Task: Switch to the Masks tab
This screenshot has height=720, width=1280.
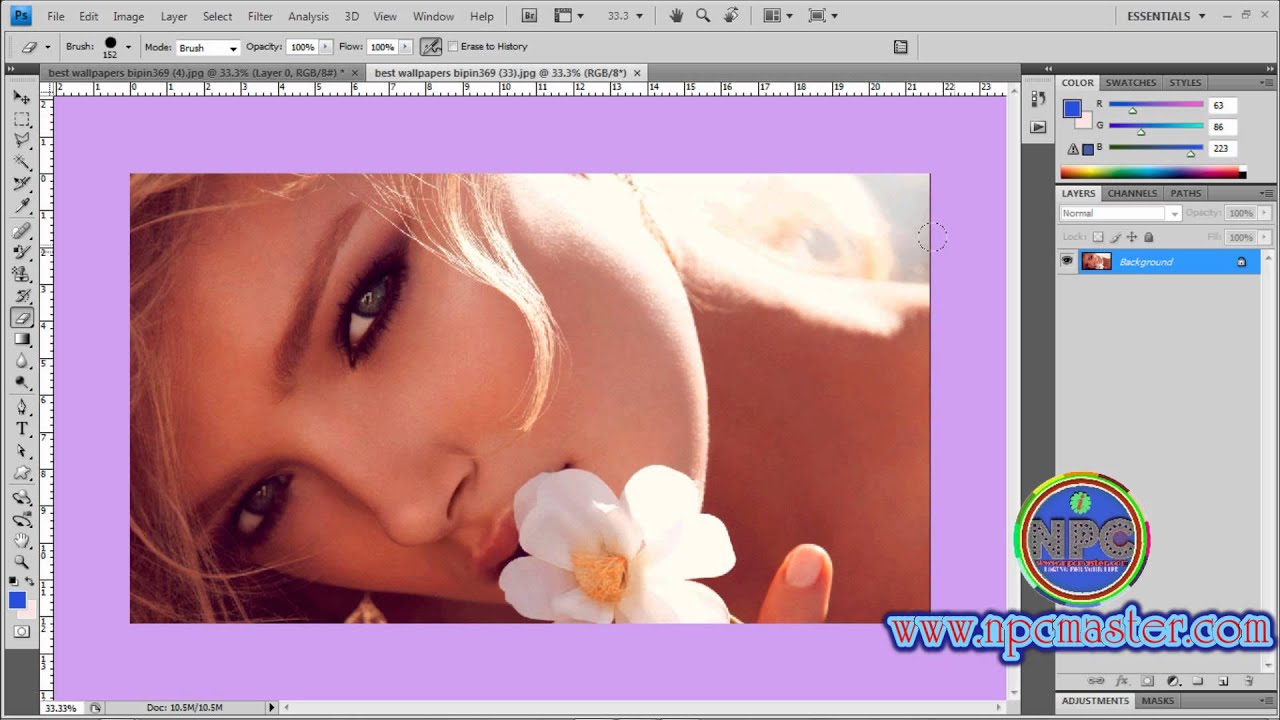Action: point(1158,701)
